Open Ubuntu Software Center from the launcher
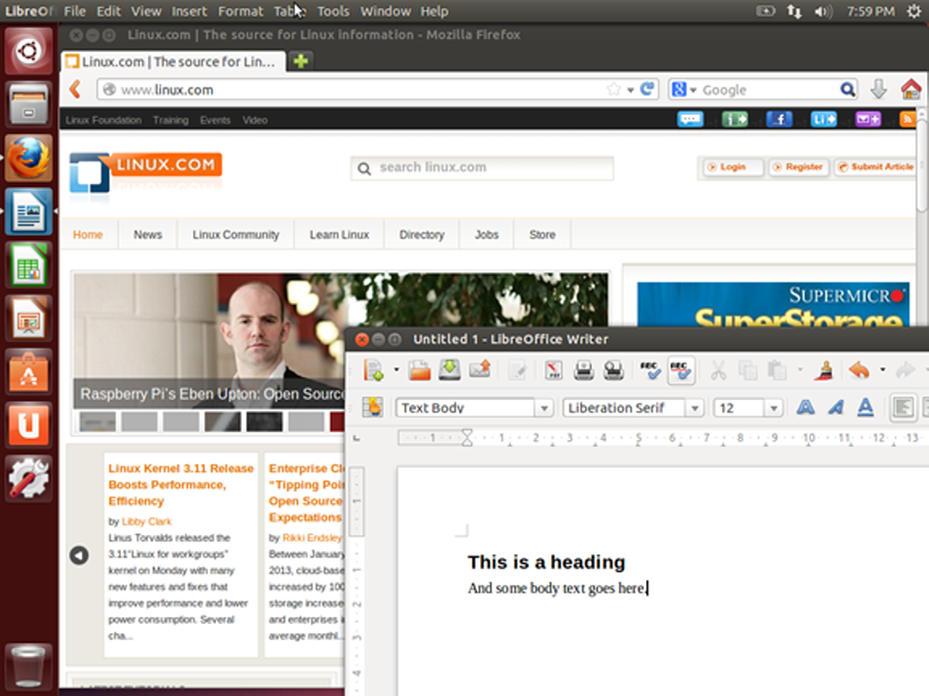Screen dimensions: 929x696 [28, 372]
